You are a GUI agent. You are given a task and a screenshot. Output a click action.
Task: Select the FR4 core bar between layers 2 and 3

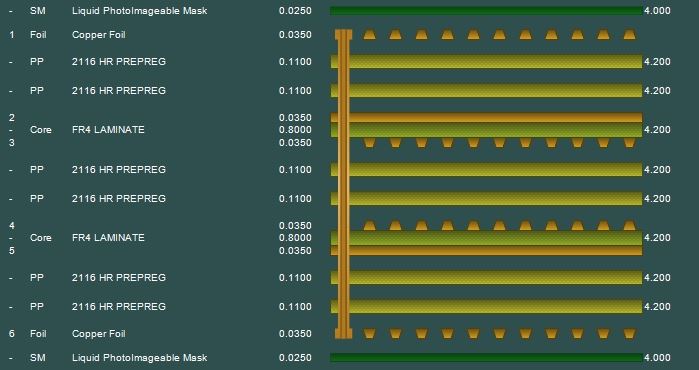coord(486,130)
